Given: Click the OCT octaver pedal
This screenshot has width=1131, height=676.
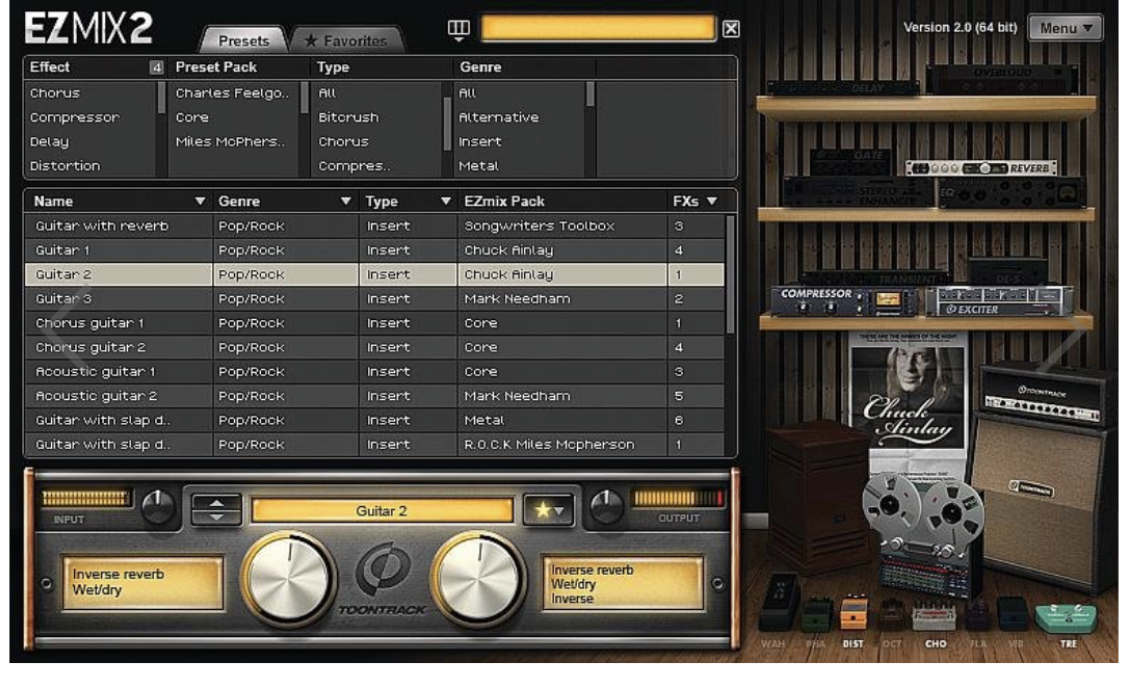Looking at the screenshot, I should [x=892, y=615].
